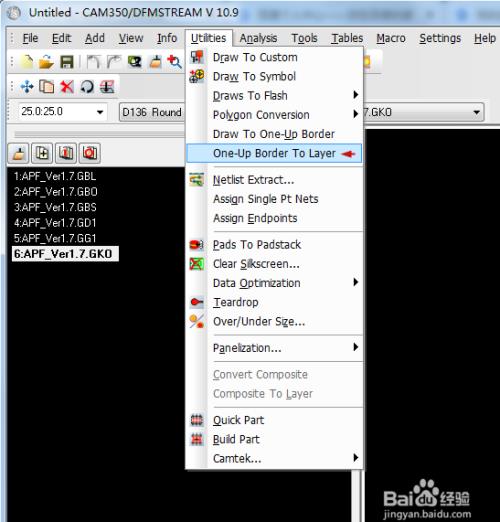Click the redraw brush button above layer list
This screenshot has width=500, height=522.
[x=19, y=153]
